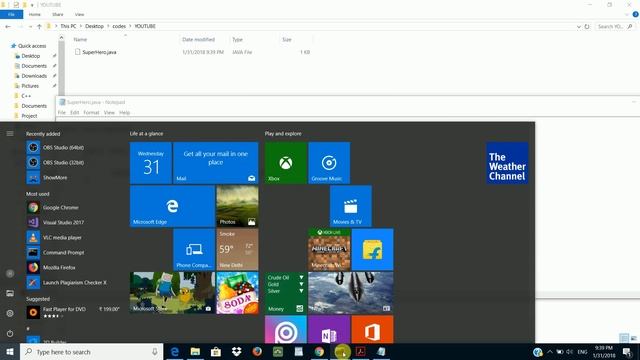Open the Groove Music tile
Image resolution: width=640 pixels, height=360 pixels.
click(329, 163)
